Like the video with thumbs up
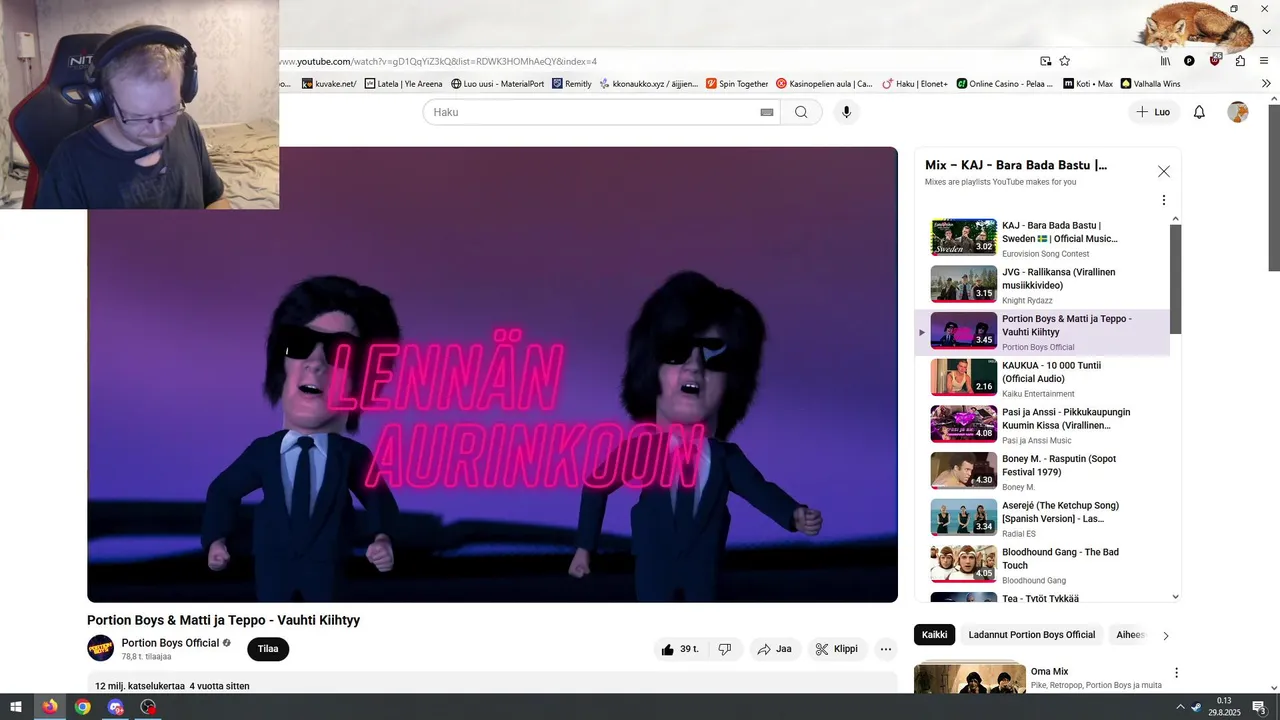This screenshot has height=720, width=1280. point(679,649)
